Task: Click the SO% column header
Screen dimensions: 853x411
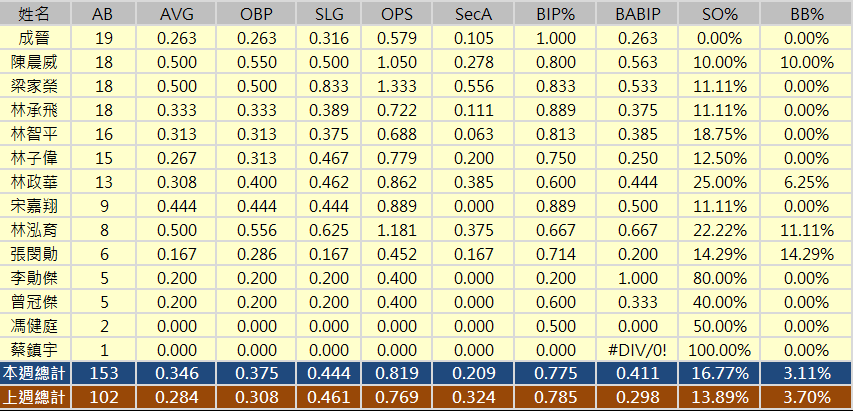Action: pos(720,15)
